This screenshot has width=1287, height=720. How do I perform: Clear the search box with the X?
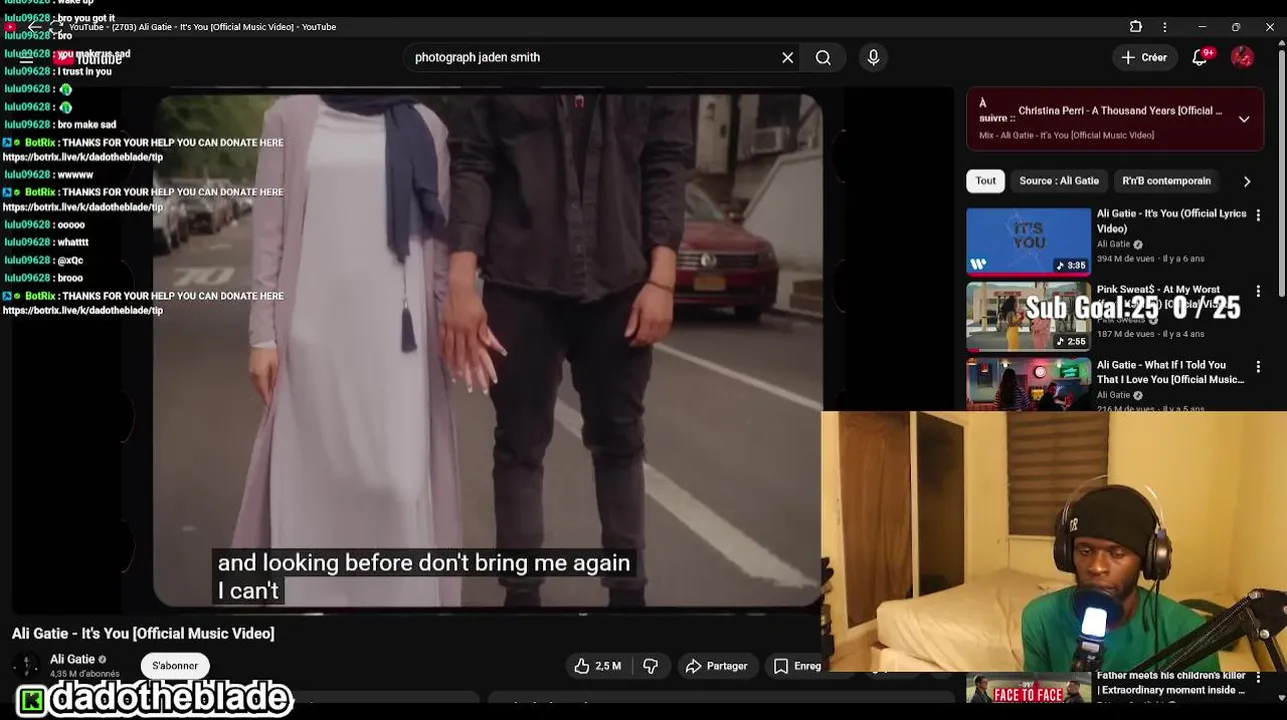click(x=788, y=58)
